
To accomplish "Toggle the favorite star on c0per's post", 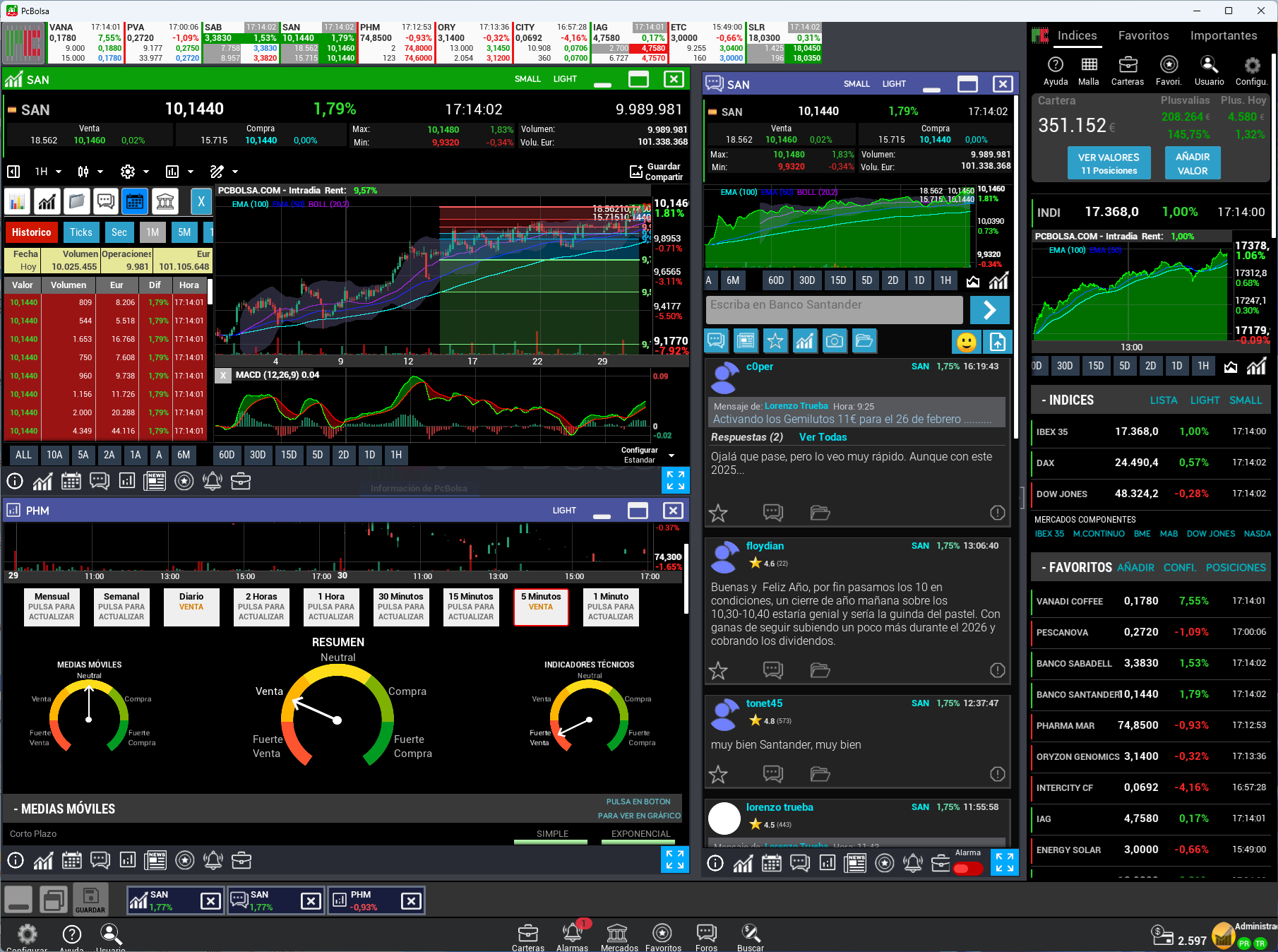I will [718, 513].
